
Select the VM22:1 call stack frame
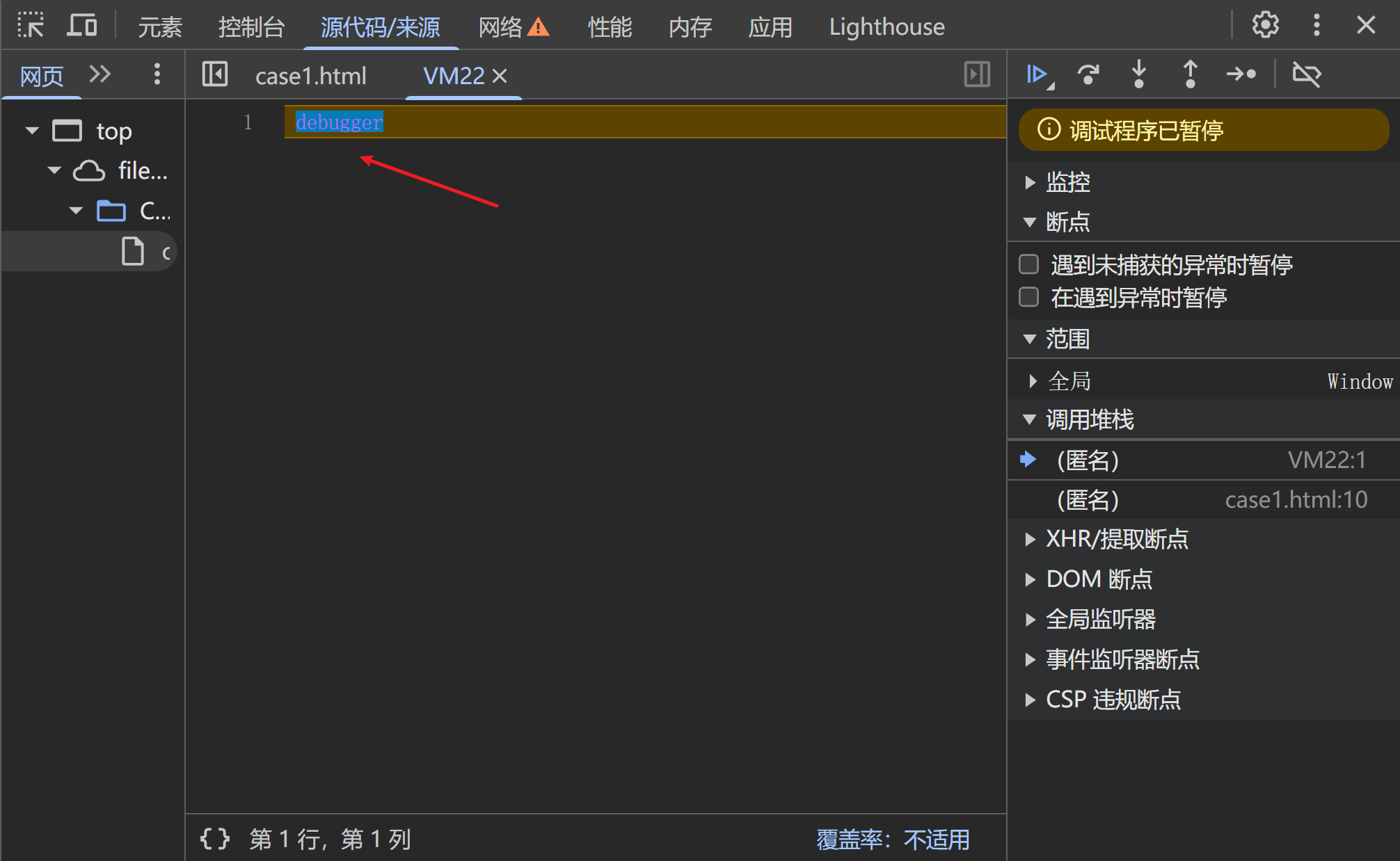[1204, 460]
